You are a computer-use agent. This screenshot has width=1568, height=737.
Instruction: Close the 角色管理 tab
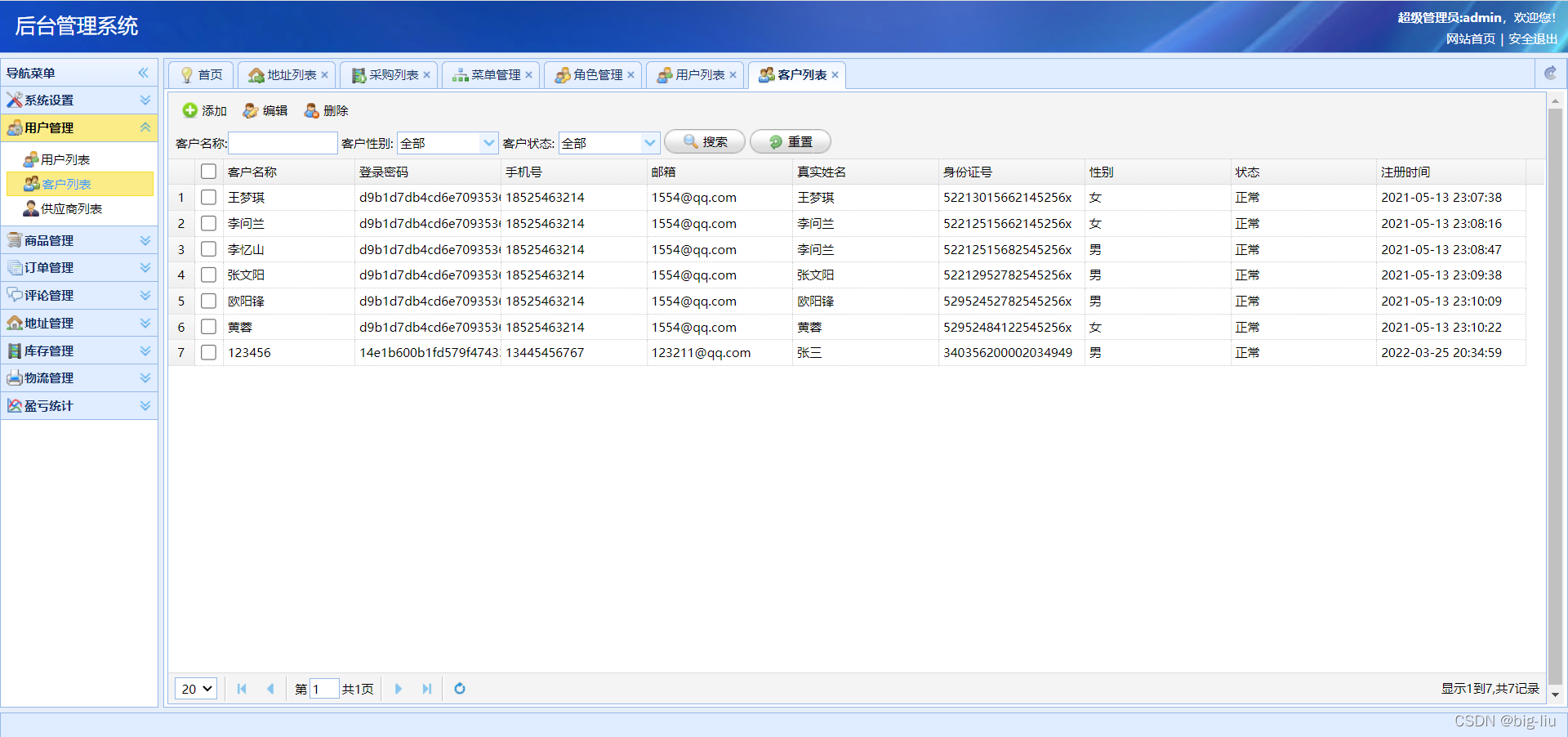click(x=630, y=75)
